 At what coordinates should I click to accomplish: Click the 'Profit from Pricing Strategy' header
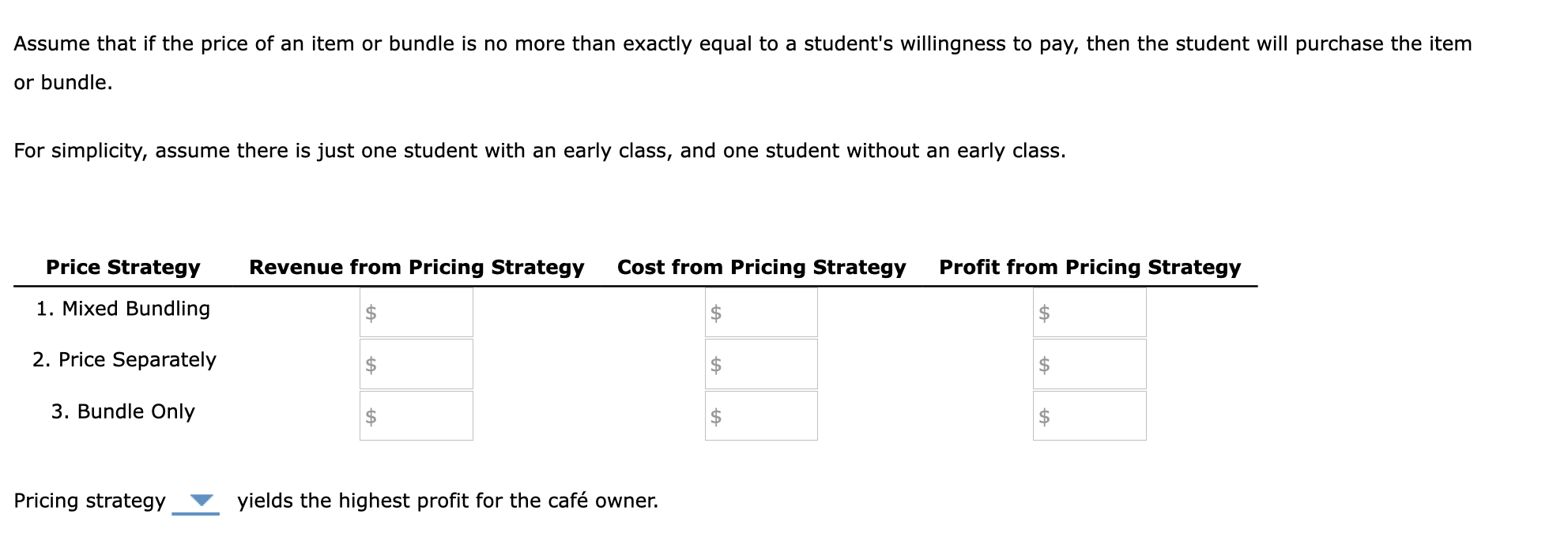pyautogui.click(x=1090, y=268)
